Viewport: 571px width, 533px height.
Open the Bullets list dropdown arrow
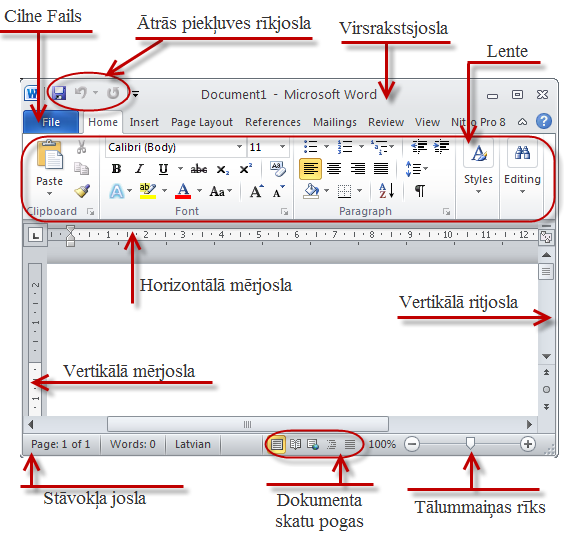[x=326, y=147]
